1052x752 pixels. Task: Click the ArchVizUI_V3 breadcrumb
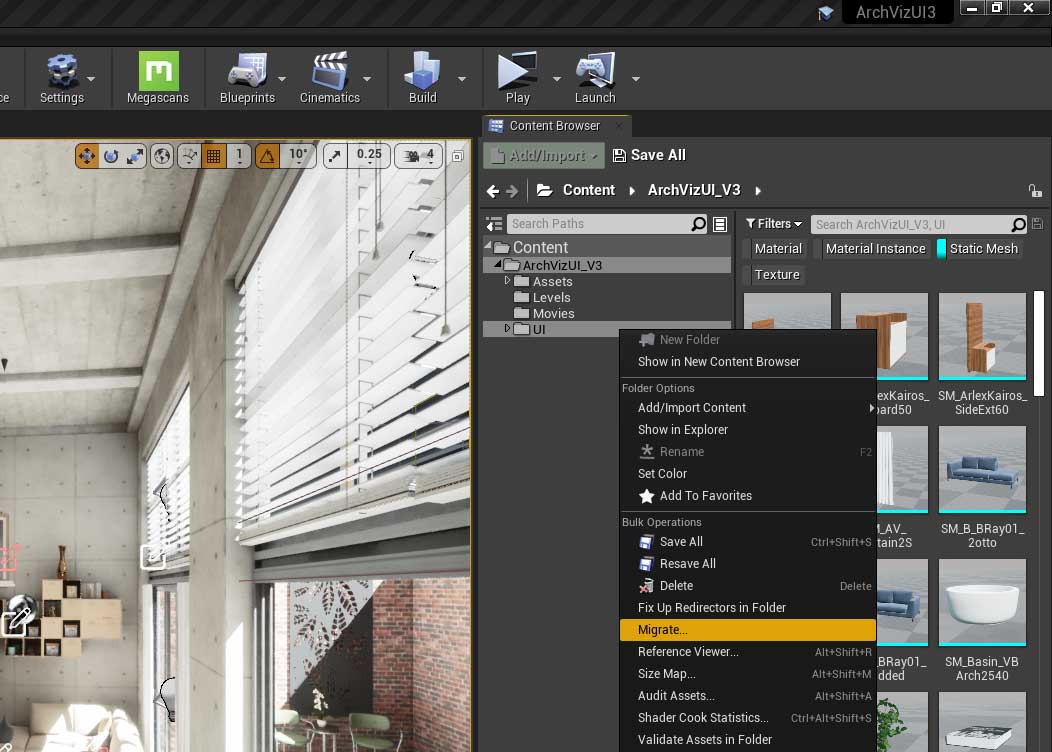[x=694, y=191]
